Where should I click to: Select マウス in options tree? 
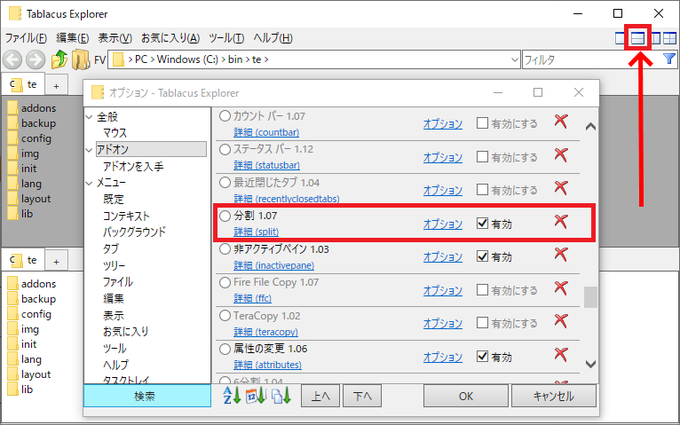point(115,133)
